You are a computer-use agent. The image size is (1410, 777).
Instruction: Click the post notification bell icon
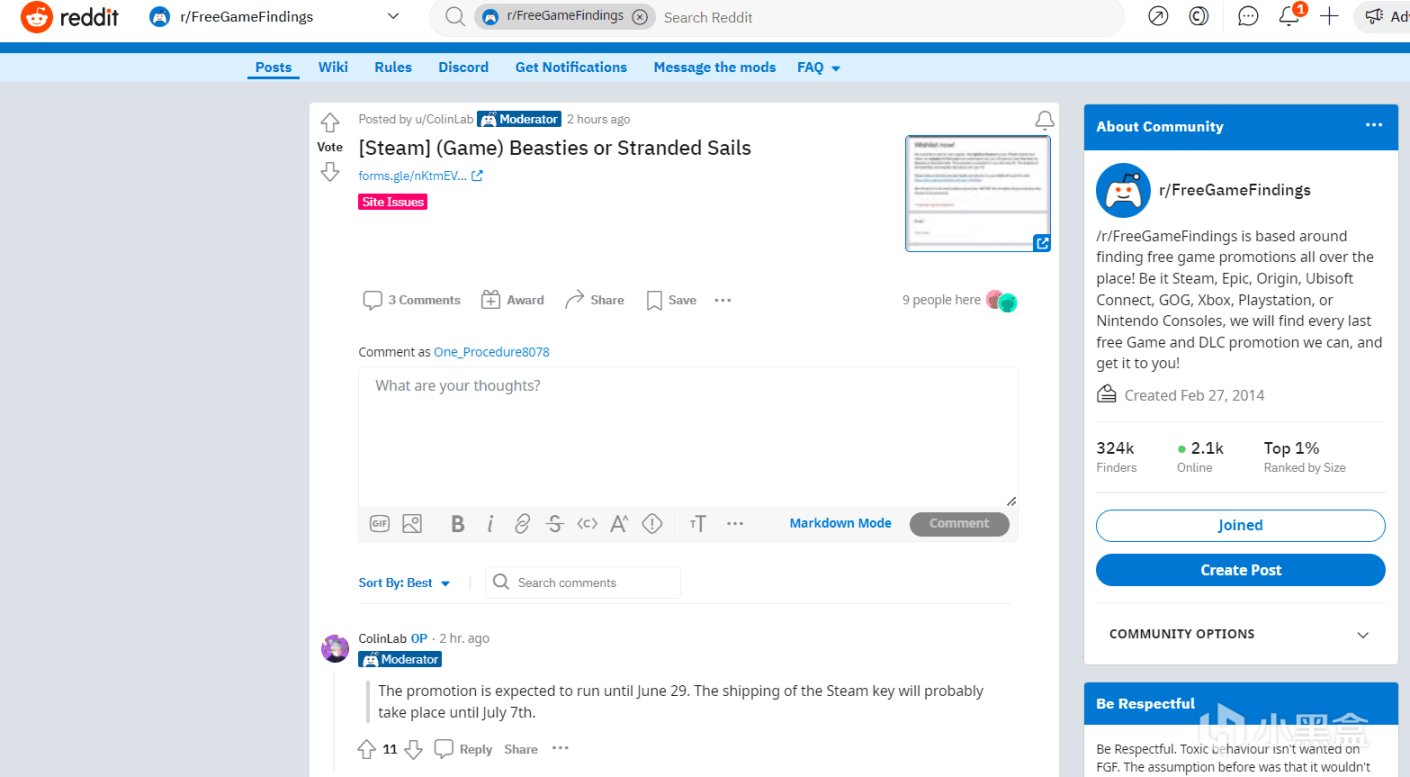(1044, 121)
